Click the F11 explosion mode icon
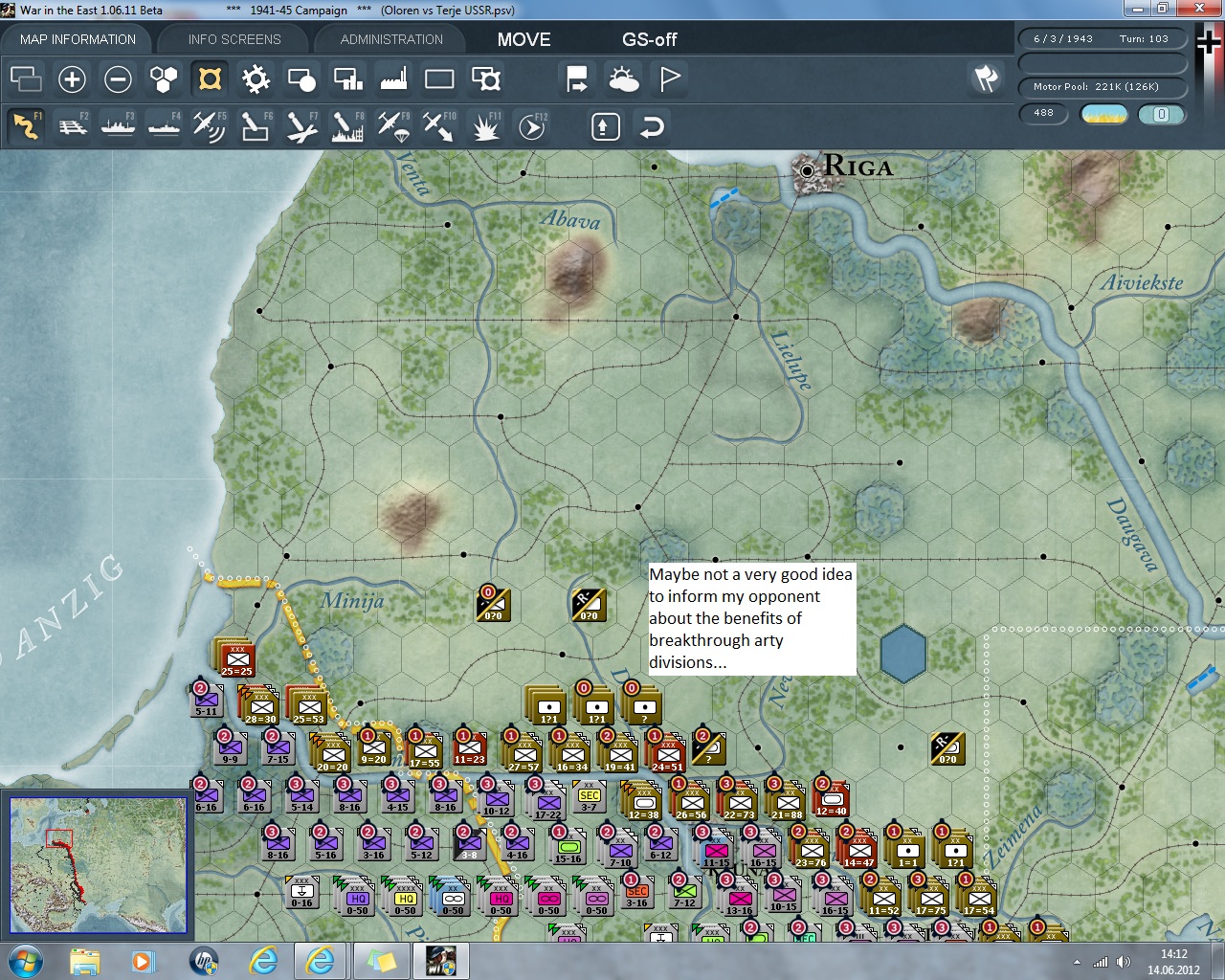The height and width of the screenshot is (980, 1225). 485,126
